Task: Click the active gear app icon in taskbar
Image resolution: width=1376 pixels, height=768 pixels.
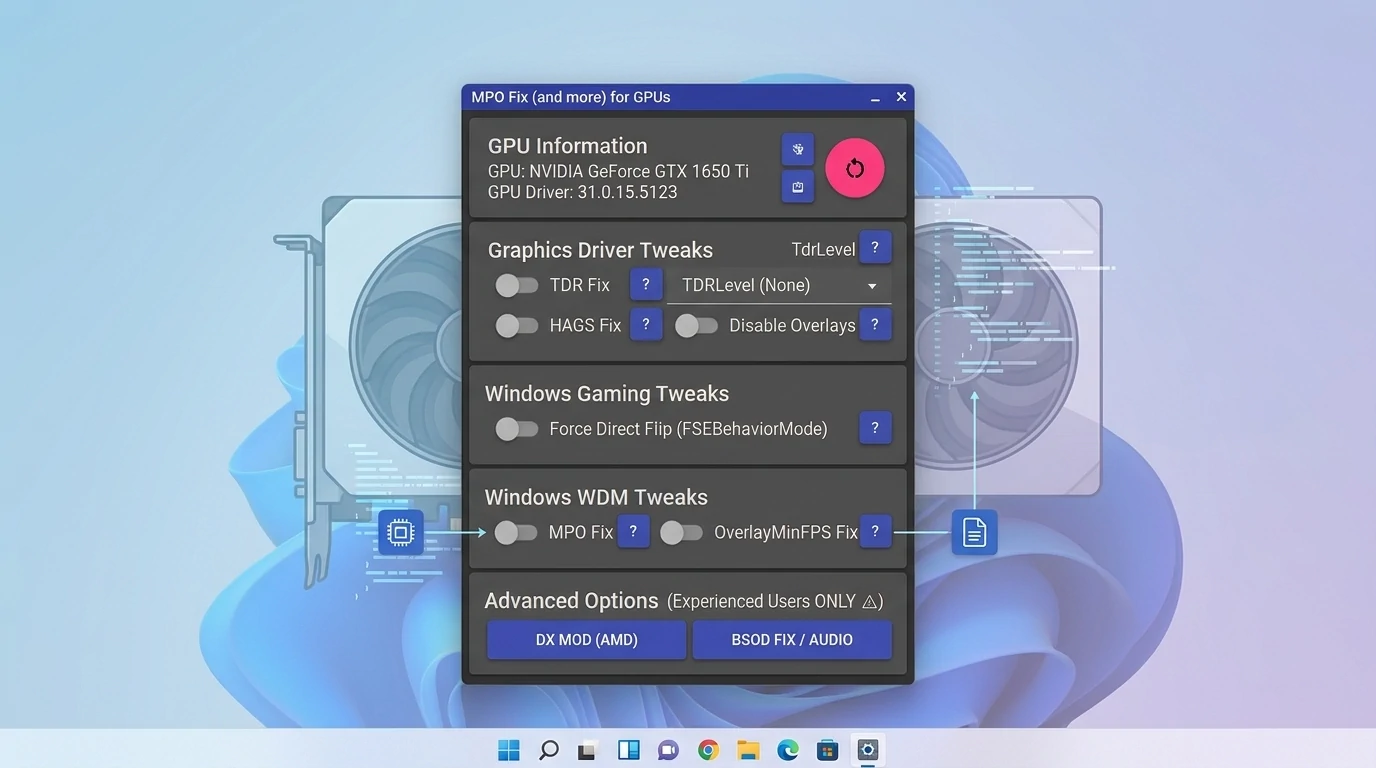Action: click(867, 750)
